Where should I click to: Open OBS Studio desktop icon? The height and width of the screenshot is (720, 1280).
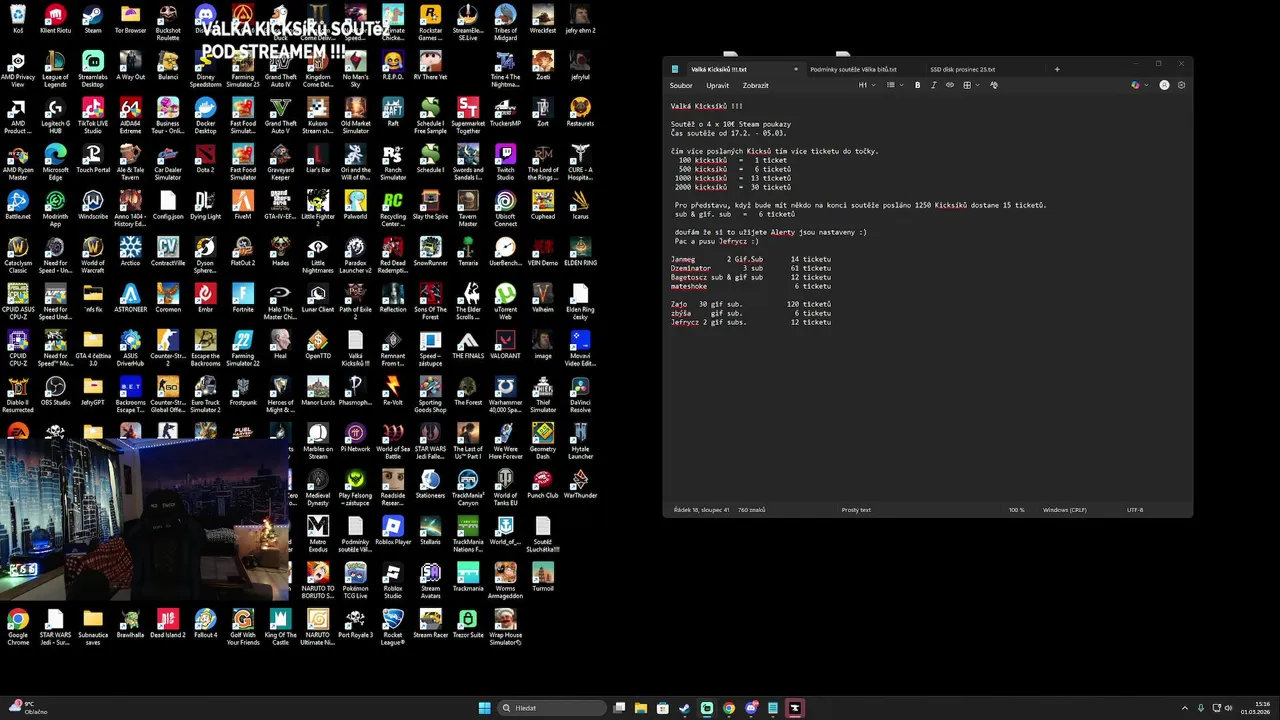pyautogui.click(x=55, y=391)
